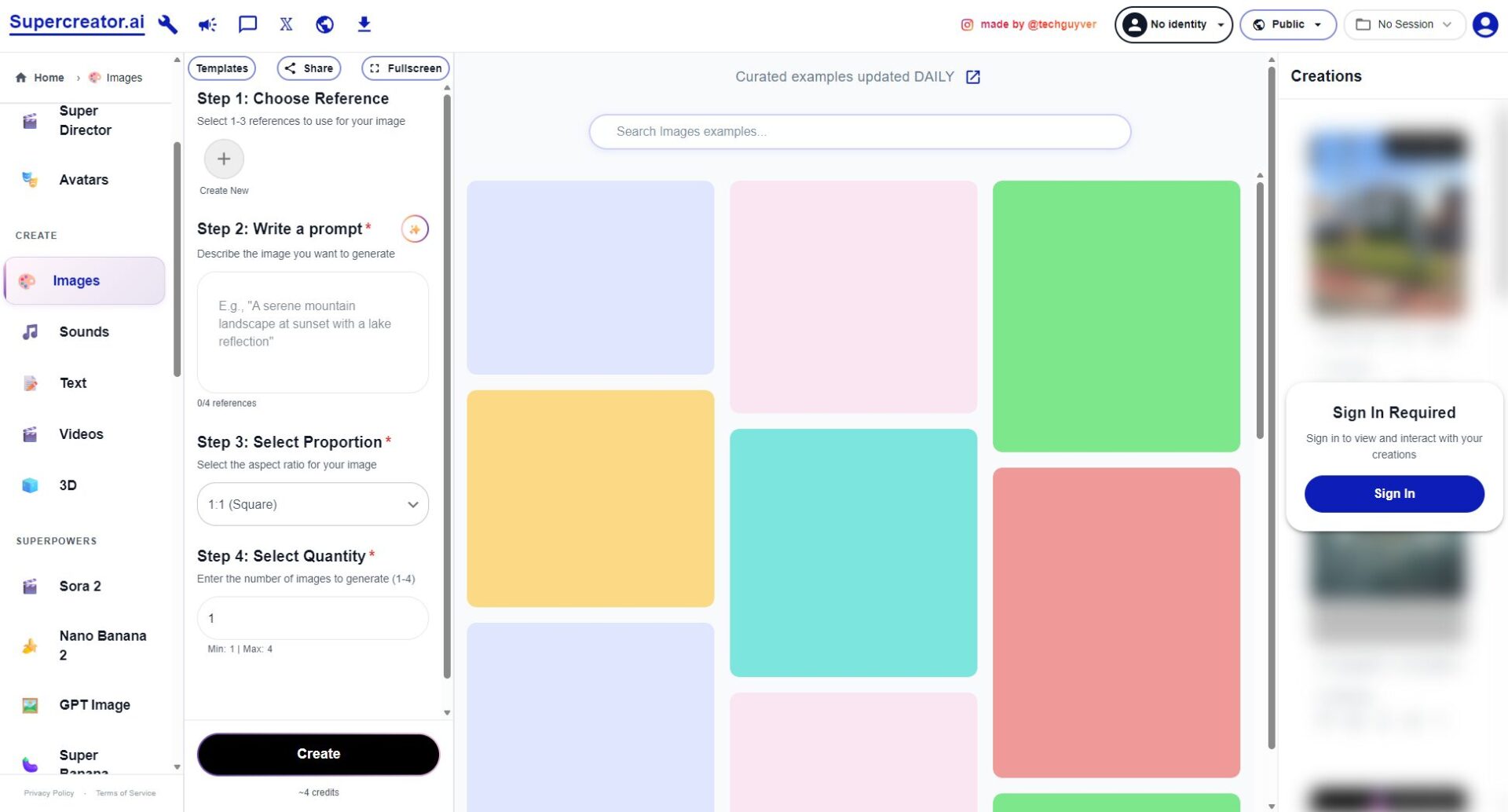Image resolution: width=1508 pixels, height=812 pixels.
Task: Expand the No Session selector
Action: click(x=1404, y=24)
